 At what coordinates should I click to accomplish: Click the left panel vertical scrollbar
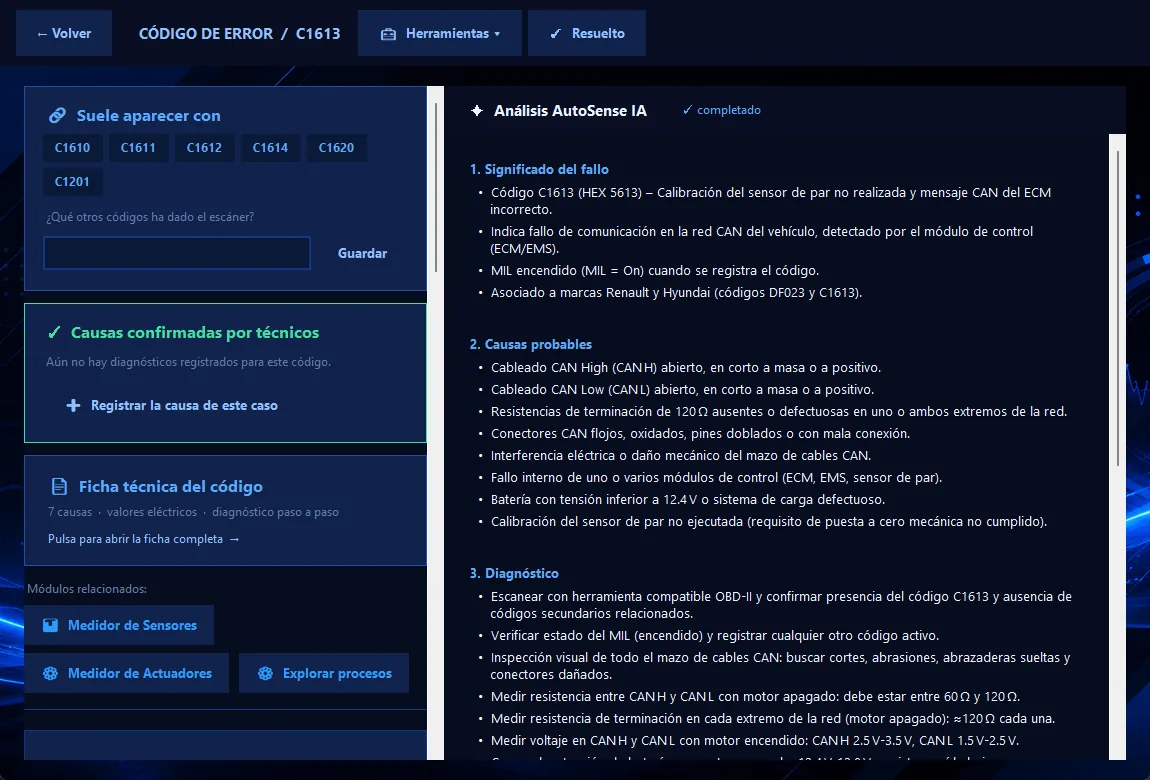[436, 187]
